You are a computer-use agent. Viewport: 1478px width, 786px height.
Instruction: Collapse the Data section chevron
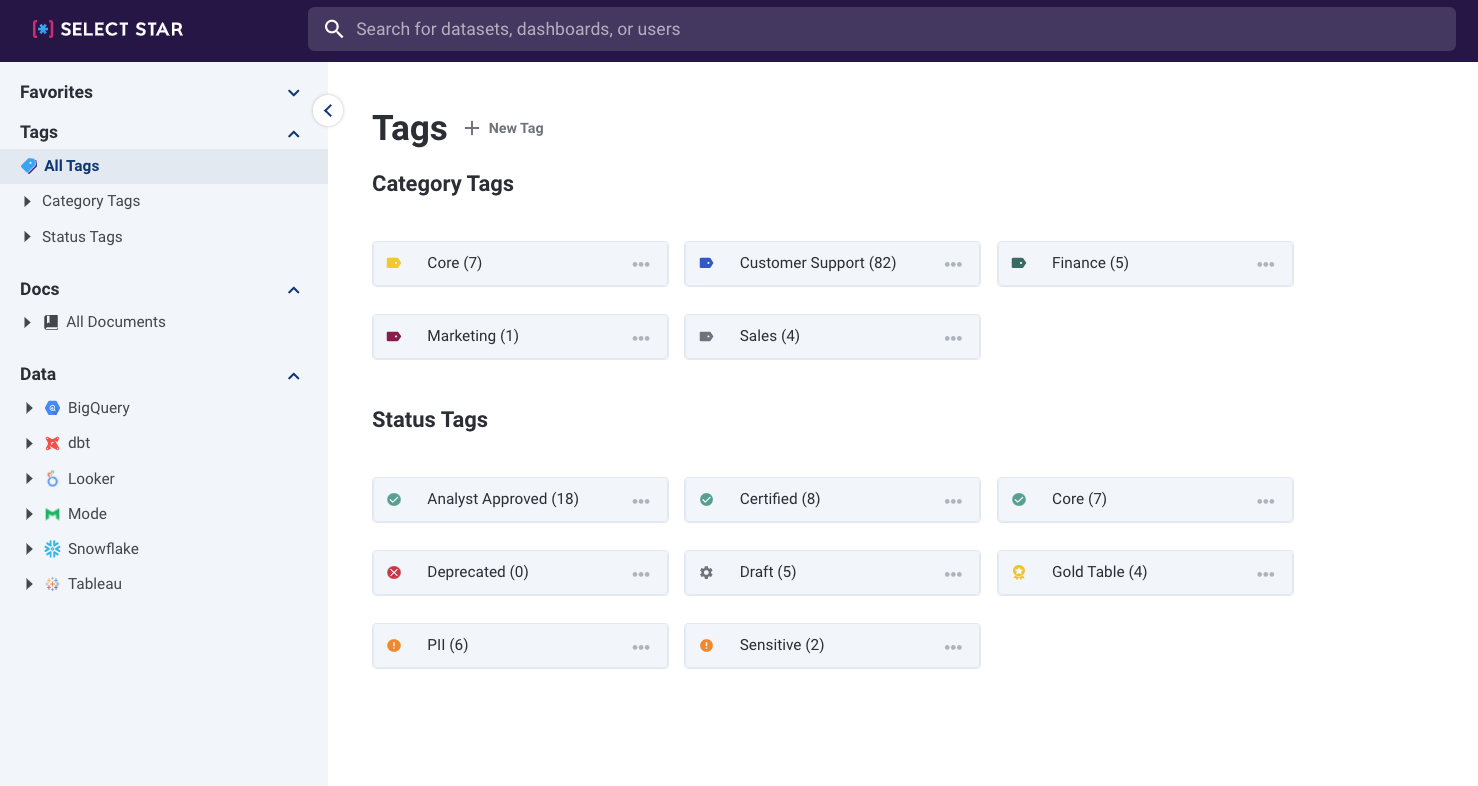coord(294,376)
